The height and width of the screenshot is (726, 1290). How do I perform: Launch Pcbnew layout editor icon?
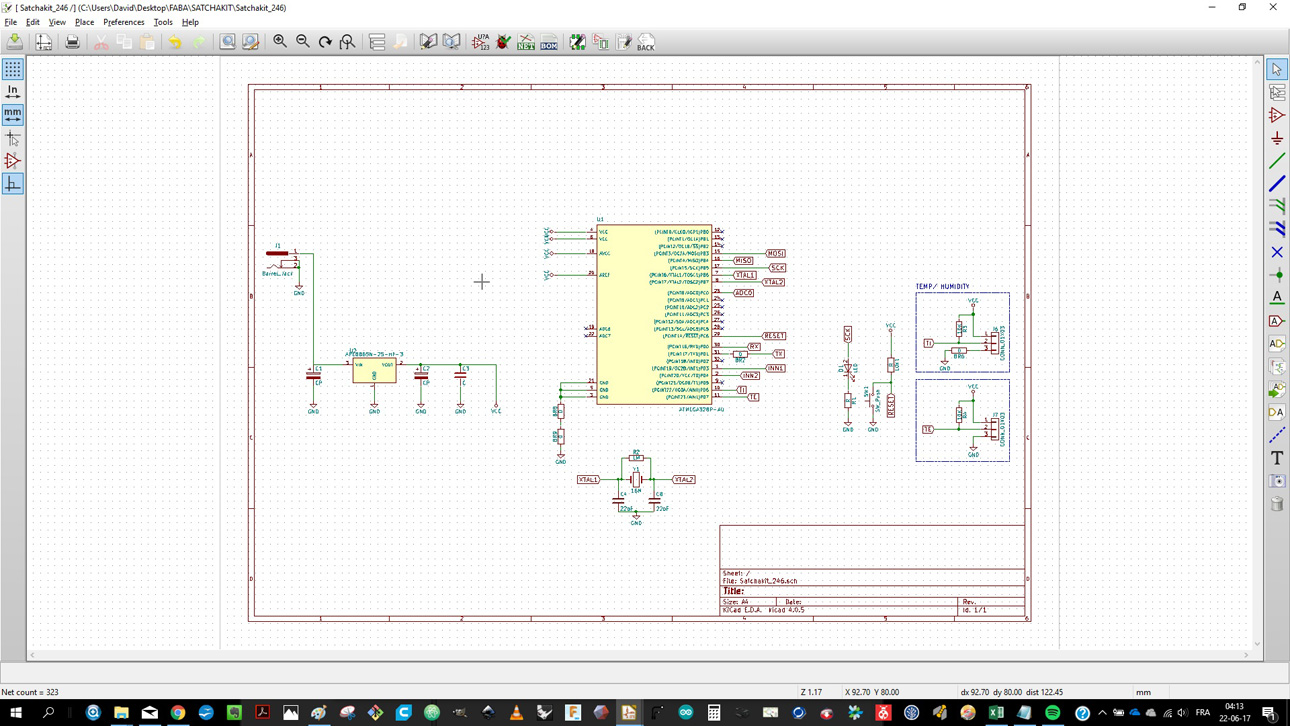[x=578, y=42]
